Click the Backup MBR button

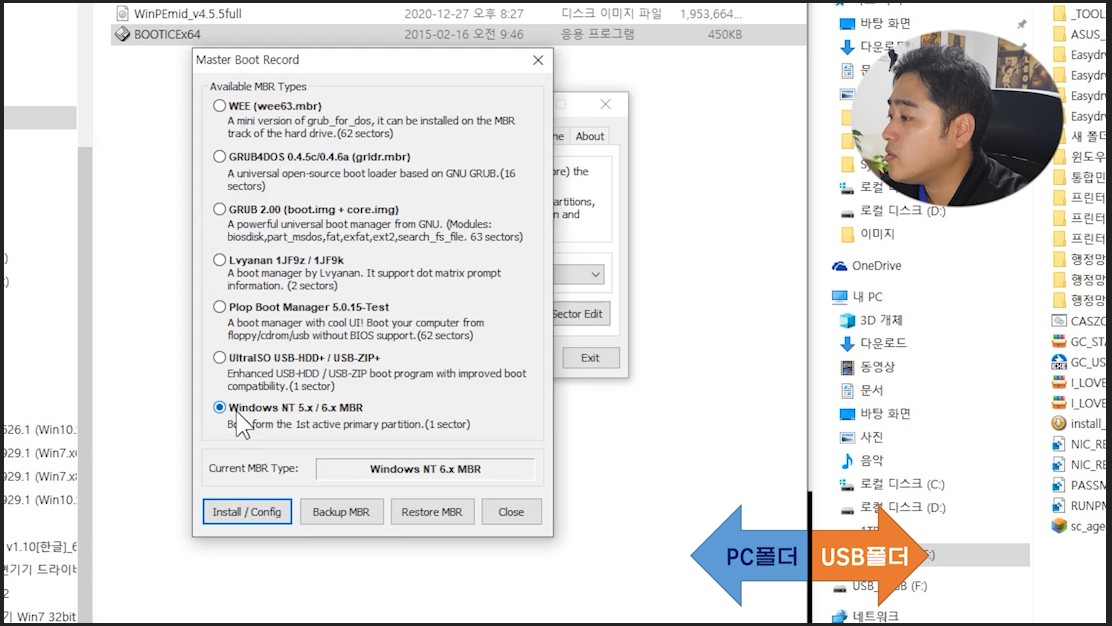tap(341, 512)
